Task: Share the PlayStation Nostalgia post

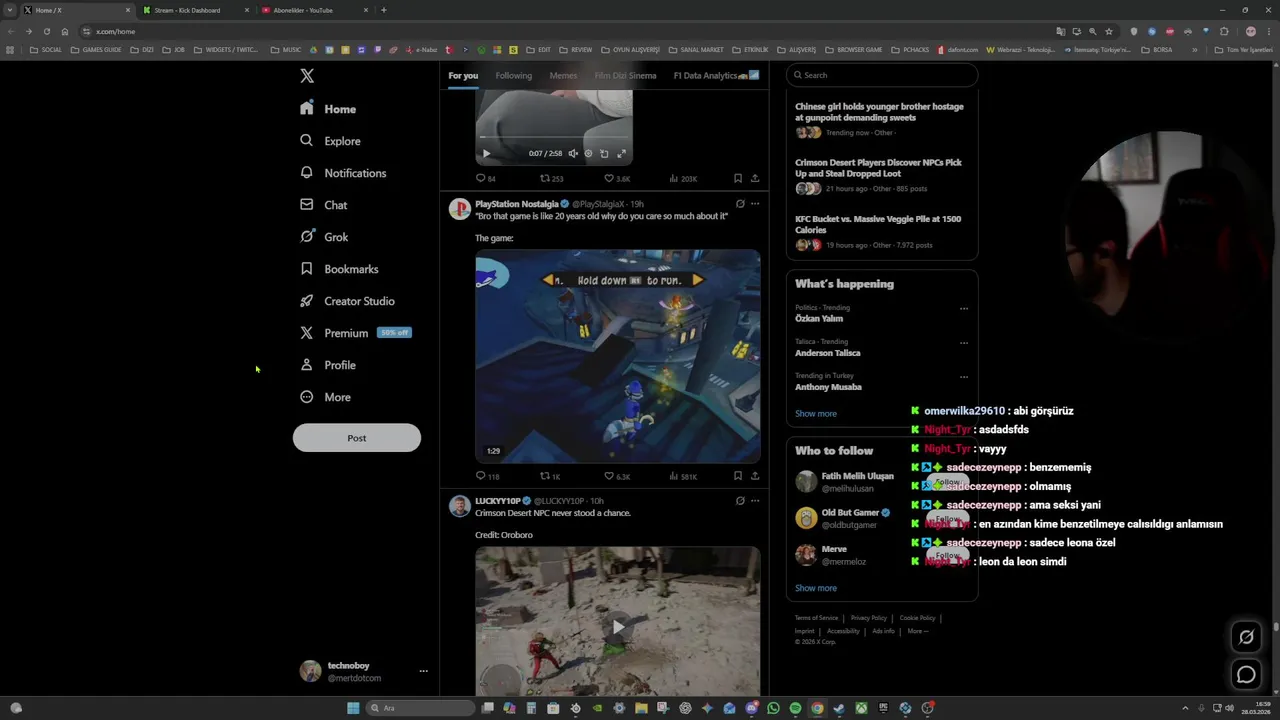Action: pos(755,476)
